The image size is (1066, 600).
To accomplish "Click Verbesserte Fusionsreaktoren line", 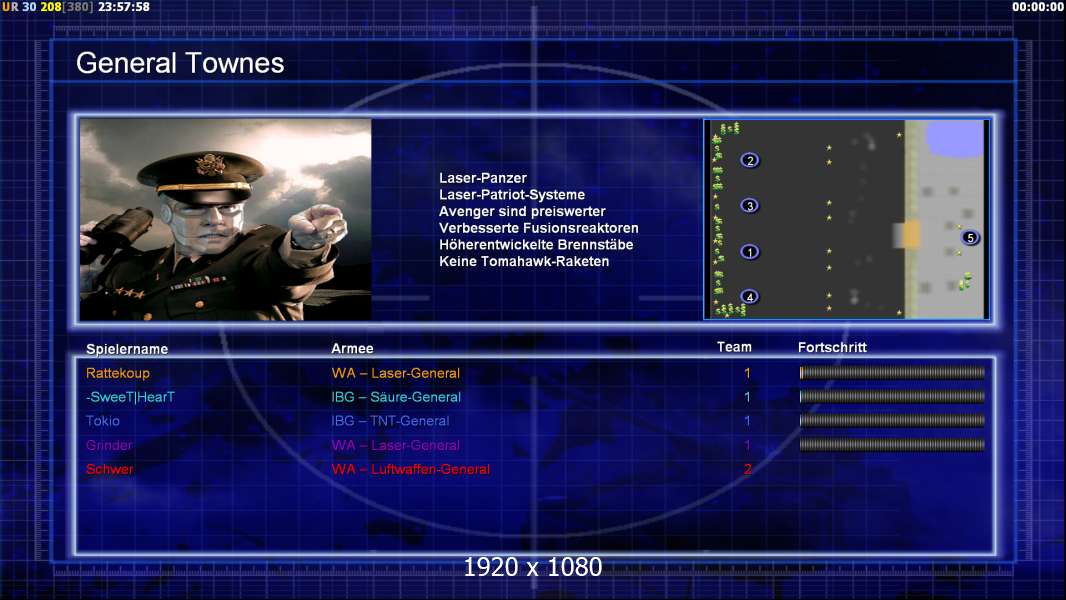I will (538, 228).
